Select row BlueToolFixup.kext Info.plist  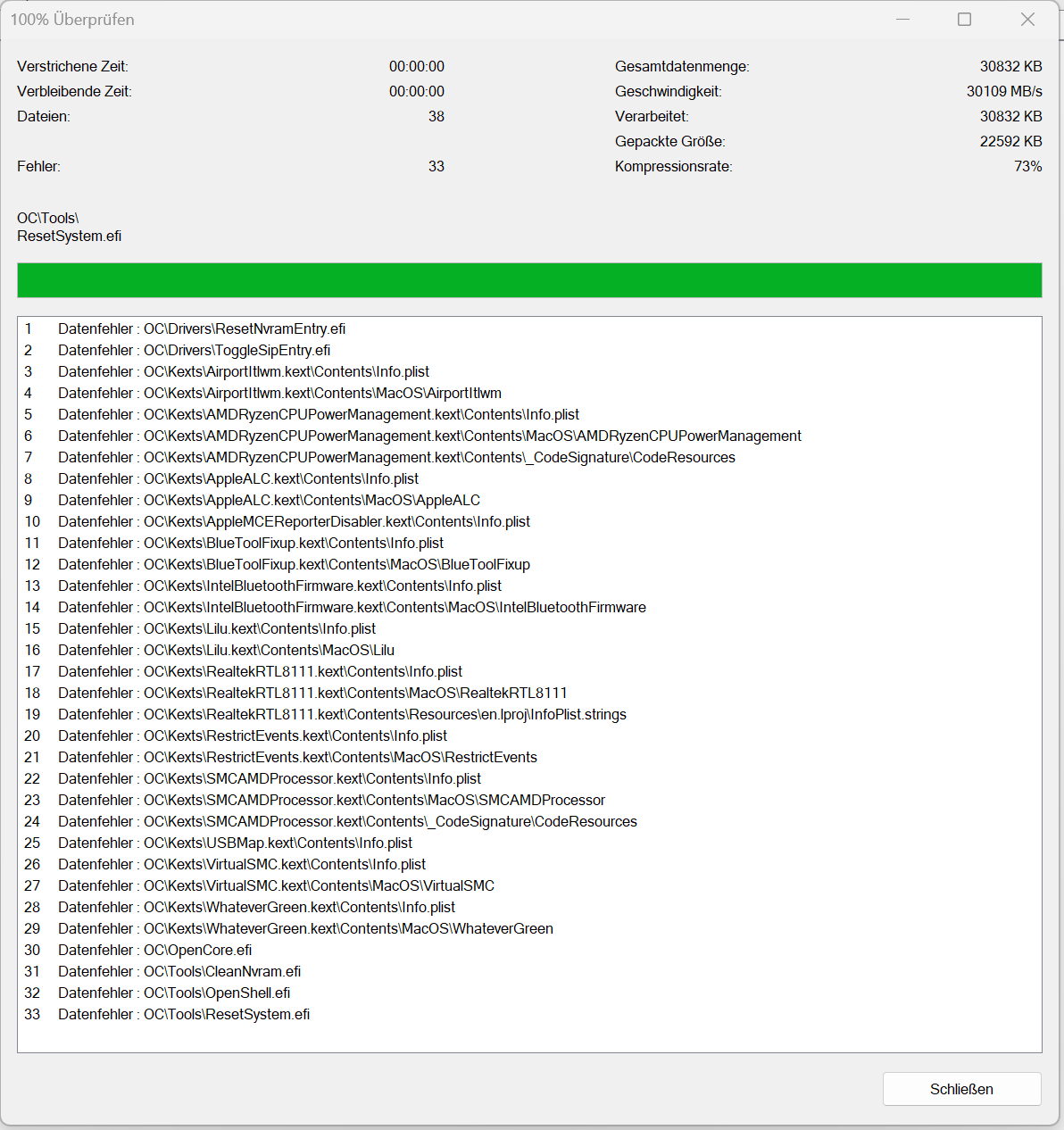click(x=529, y=543)
